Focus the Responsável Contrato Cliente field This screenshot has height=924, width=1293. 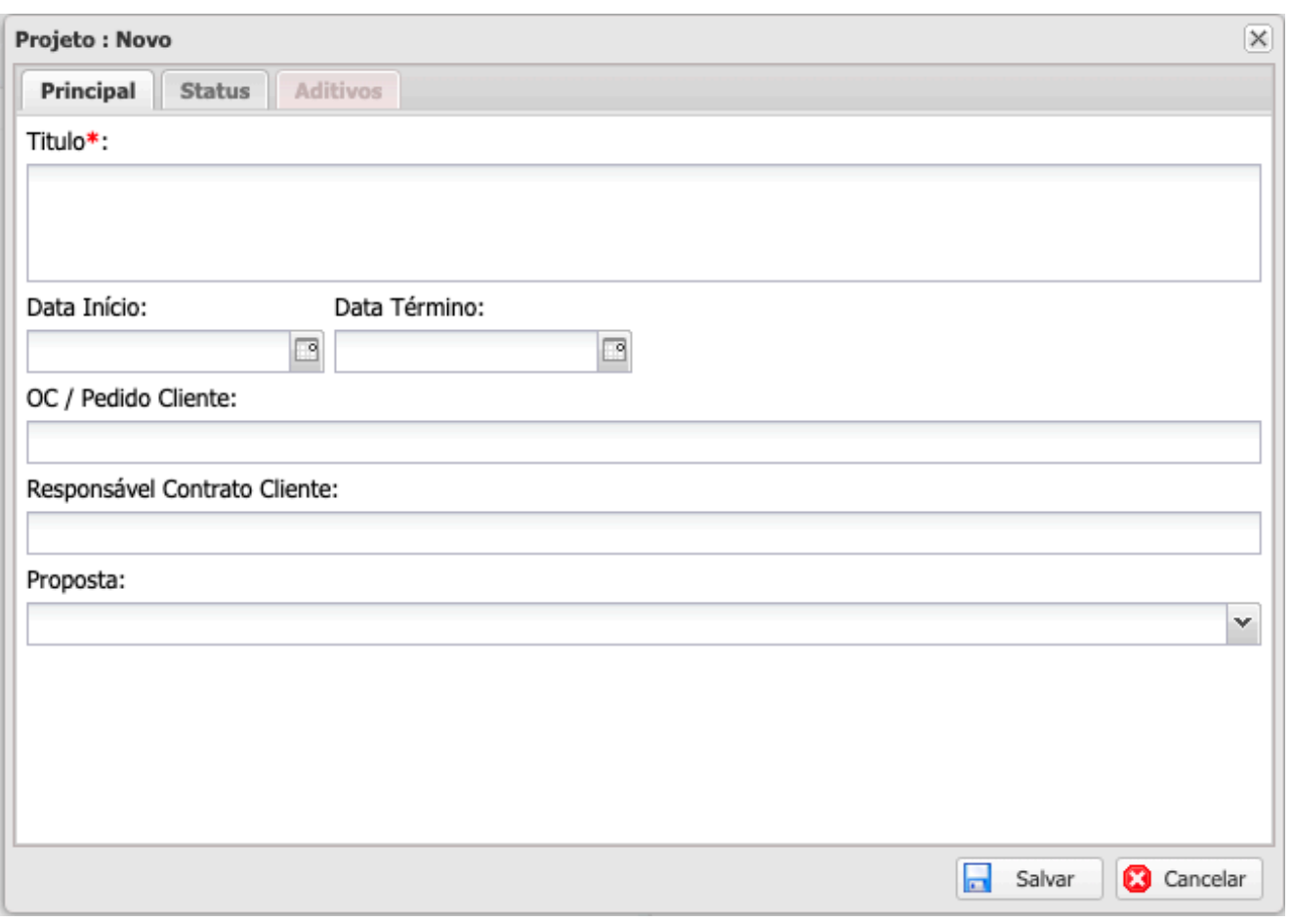[x=643, y=533]
